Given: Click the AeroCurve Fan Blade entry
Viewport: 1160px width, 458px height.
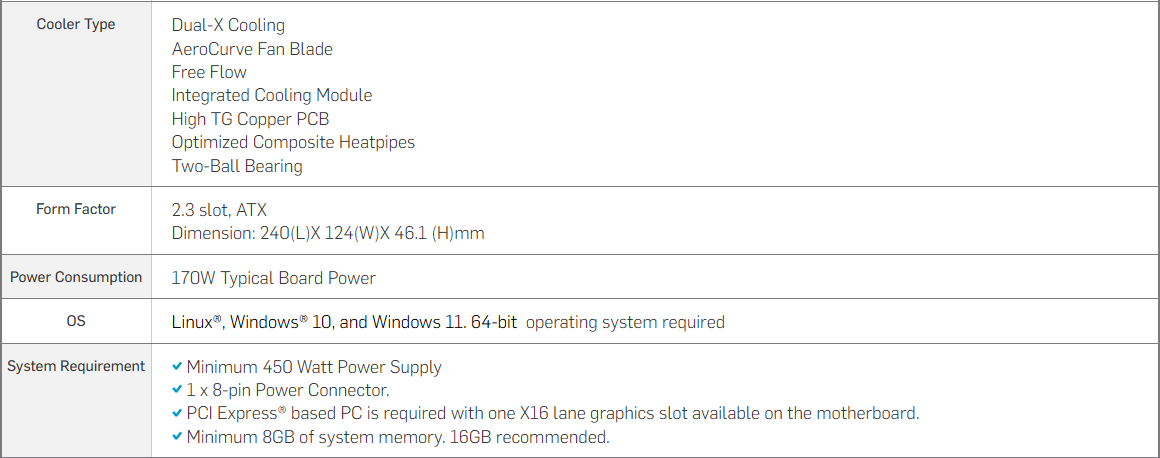Looking at the screenshot, I should pyautogui.click(x=252, y=48).
